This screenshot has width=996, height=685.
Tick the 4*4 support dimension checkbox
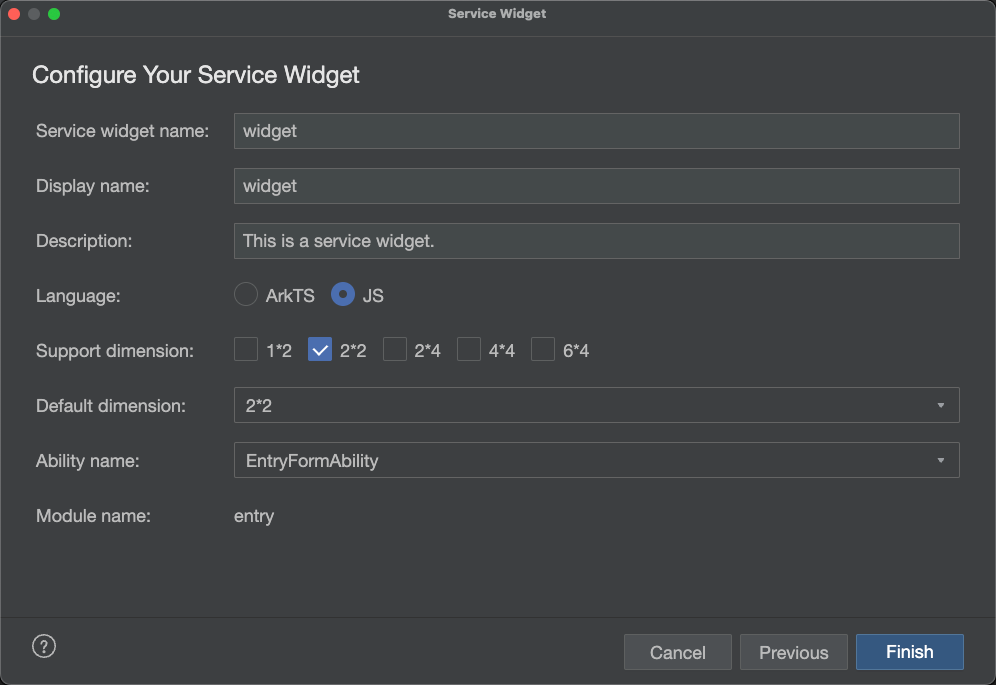coord(469,349)
